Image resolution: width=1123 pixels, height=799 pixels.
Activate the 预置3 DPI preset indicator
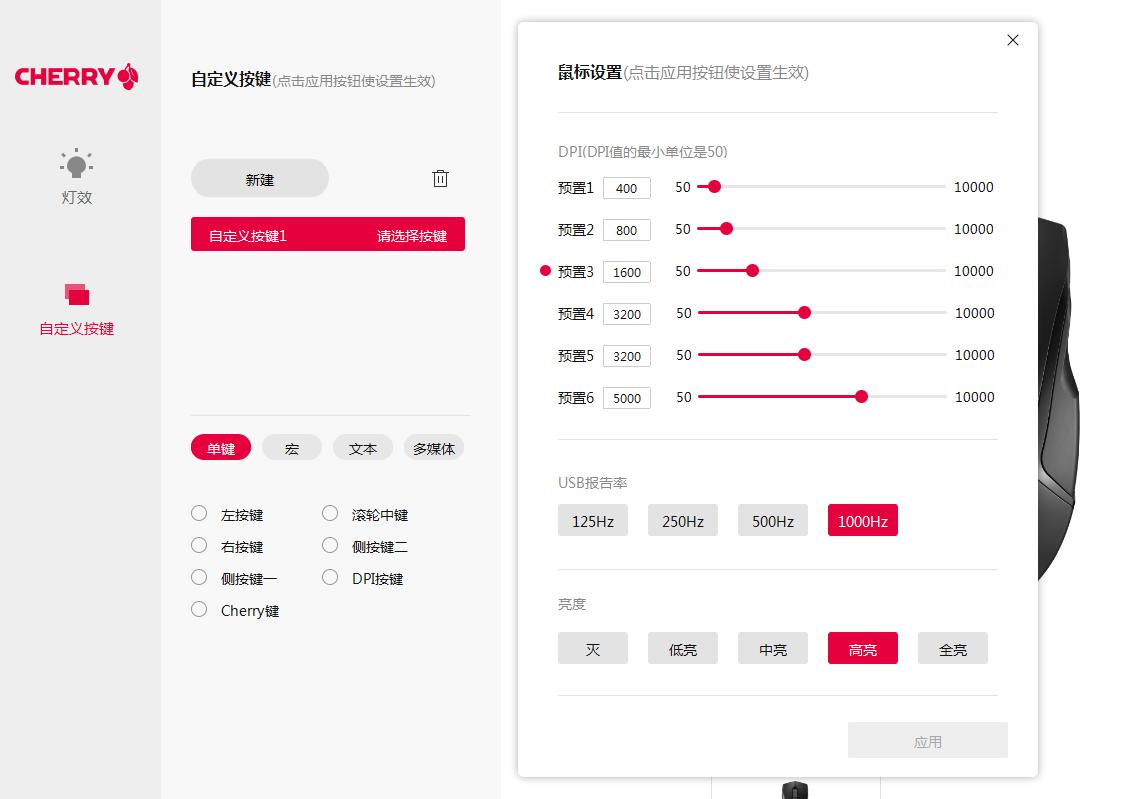(x=545, y=269)
